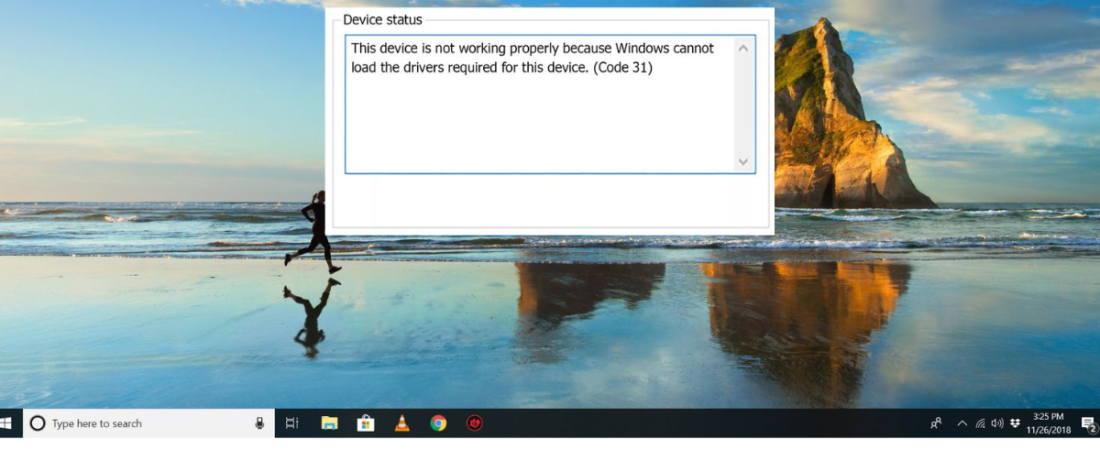
Task: Click the 'Device status' group label
Action: click(x=382, y=20)
